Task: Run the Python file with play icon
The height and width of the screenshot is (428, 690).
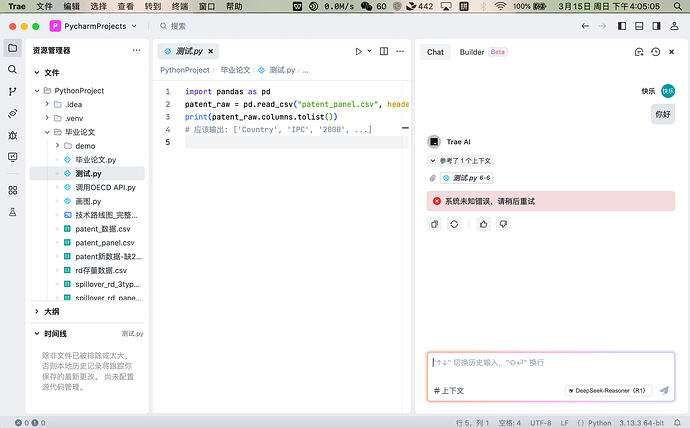Action: click(x=359, y=51)
